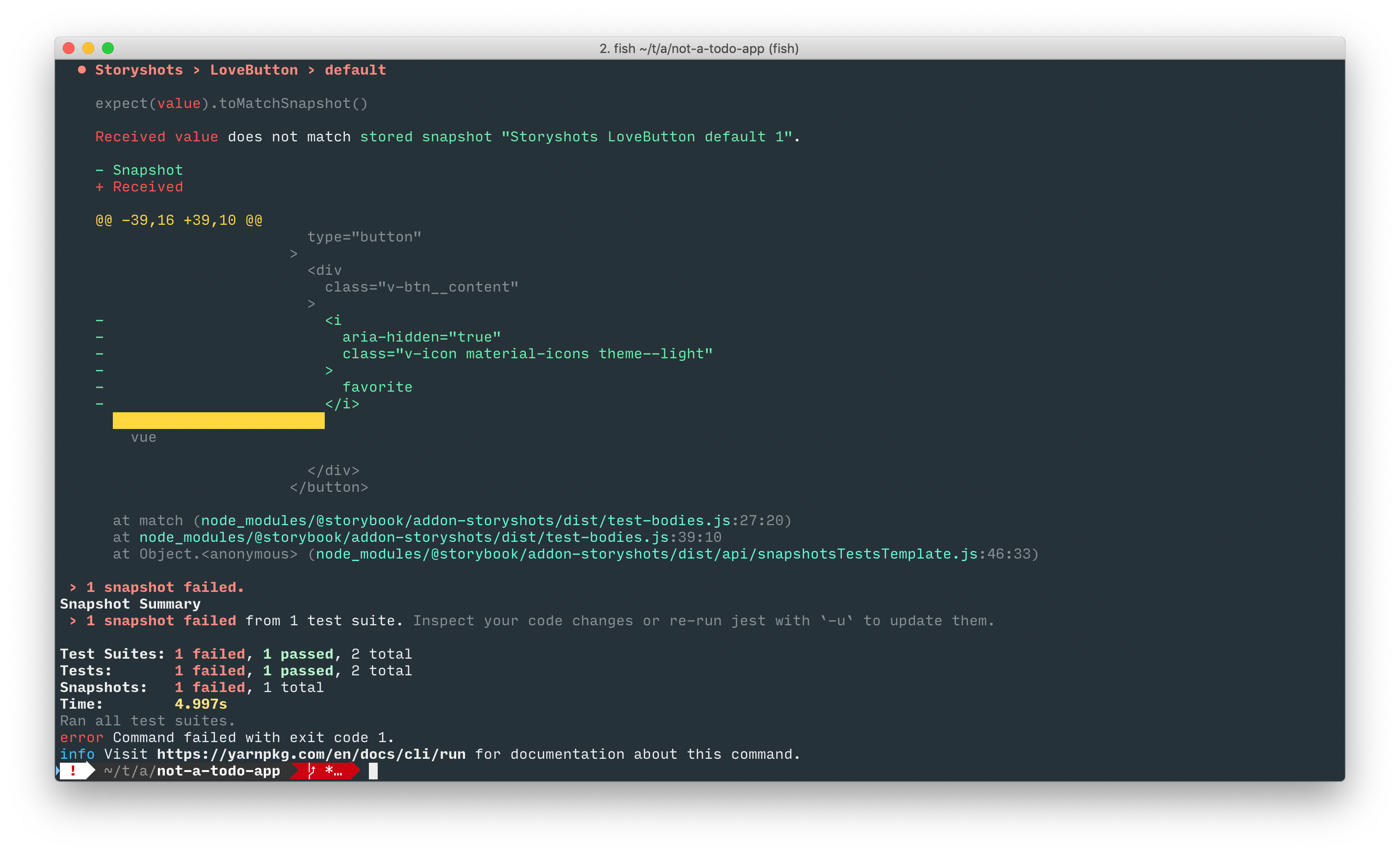Click the terminal cursor block
Image resolution: width=1400 pixels, height=854 pixels.
[x=373, y=771]
